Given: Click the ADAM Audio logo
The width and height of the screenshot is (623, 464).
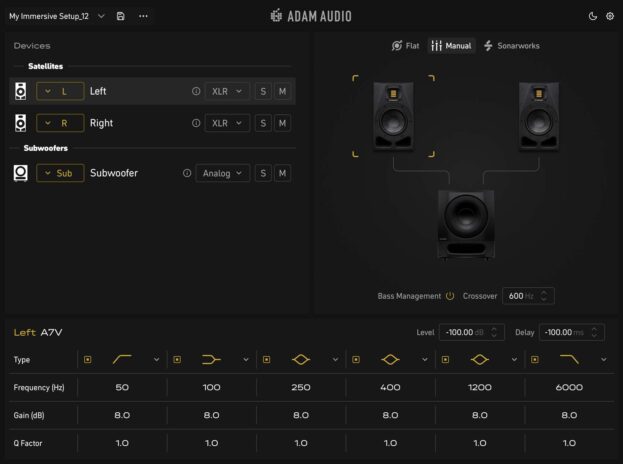Looking at the screenshot, I should [x=311, y=16].
